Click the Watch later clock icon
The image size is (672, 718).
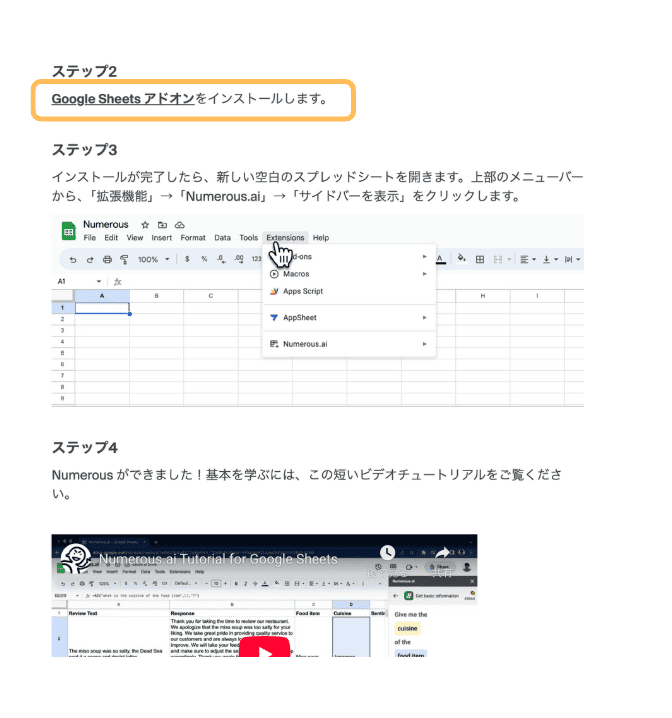[x=387, y=553]
